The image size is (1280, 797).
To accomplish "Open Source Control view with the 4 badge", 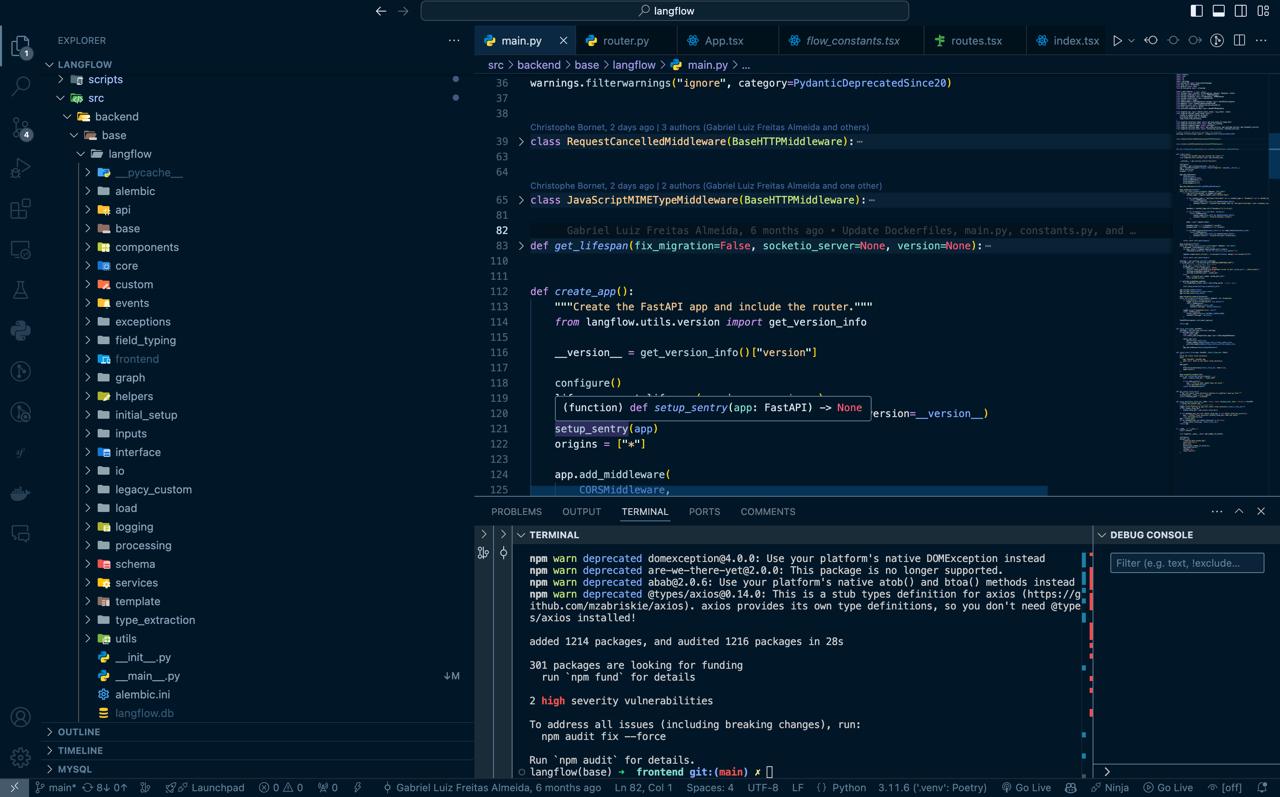I will pos(20,127).
